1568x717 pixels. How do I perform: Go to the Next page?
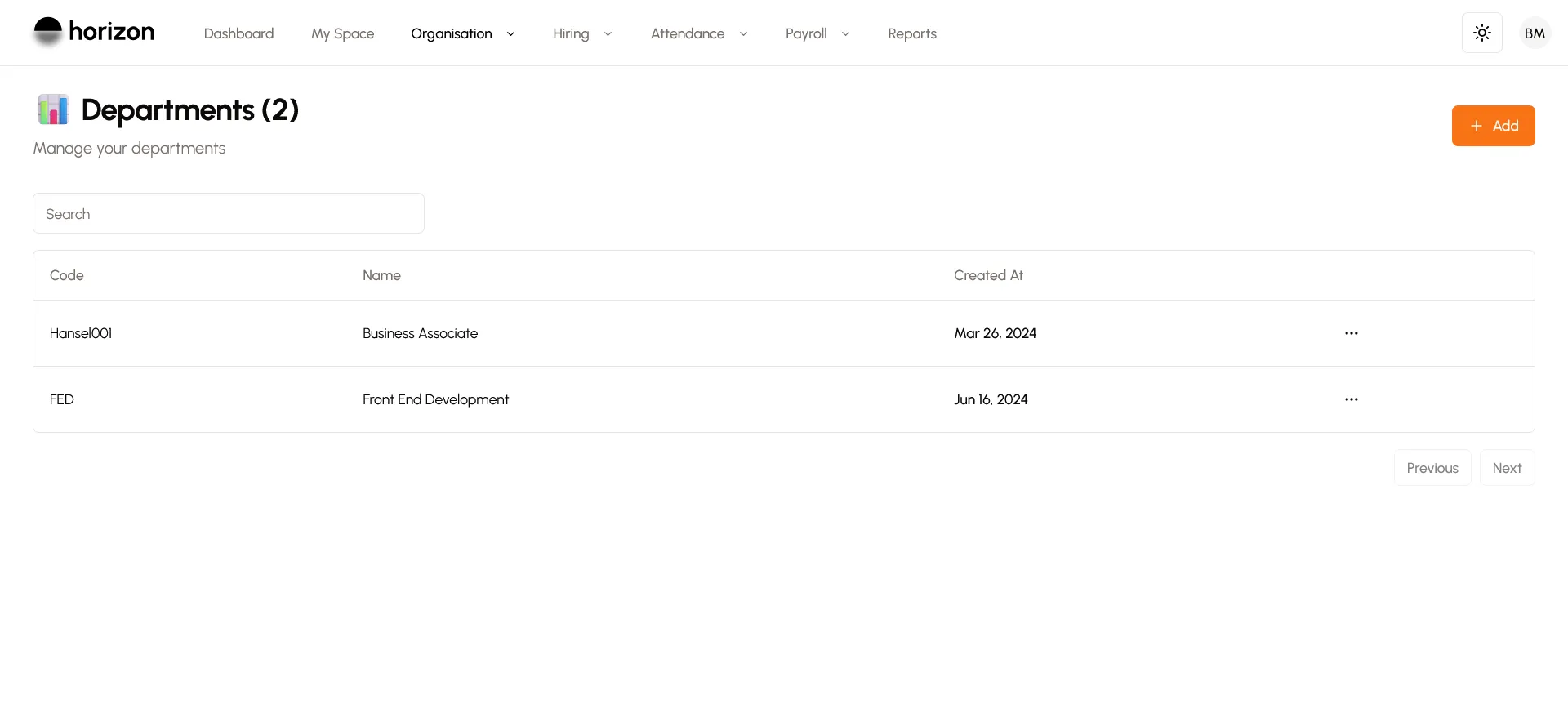click(1507, 468)
